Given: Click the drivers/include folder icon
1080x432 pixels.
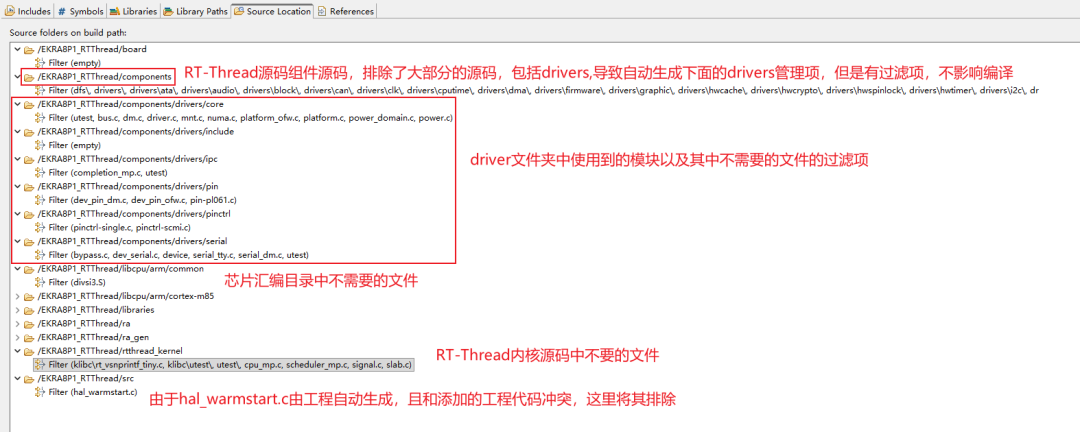Looking at the screenshot, I should (x=29, y=132).
